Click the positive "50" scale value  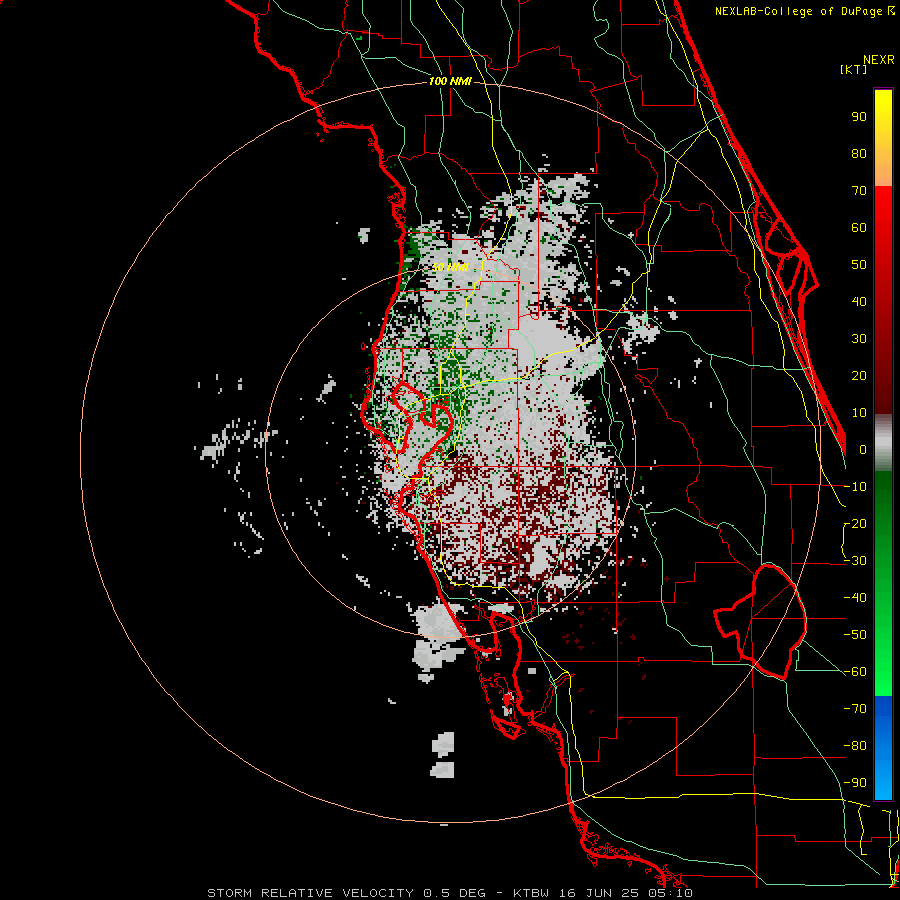click(859, 265)
